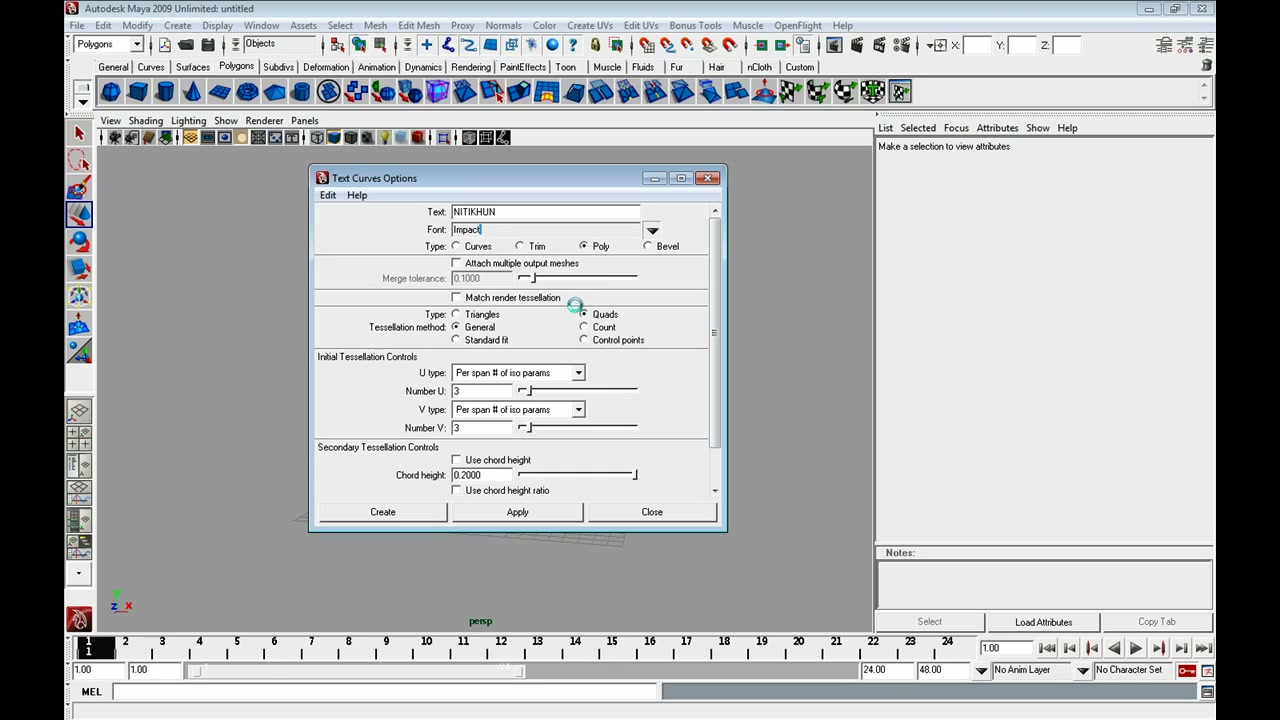The height and width of the screenshot is (720, 1280).
Task: Switch to four view layout
Action: click(x=79, y=438)
